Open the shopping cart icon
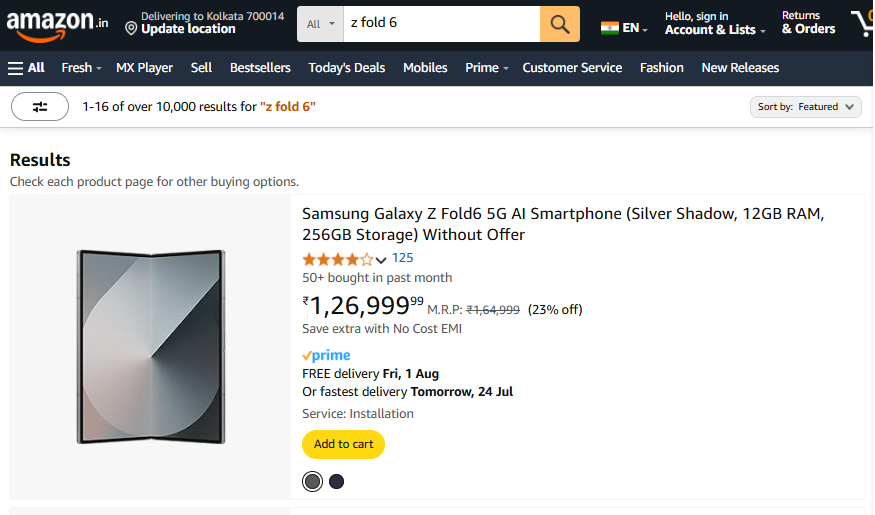875x515 pixels. pyautogui.click(x=862, y=23)
